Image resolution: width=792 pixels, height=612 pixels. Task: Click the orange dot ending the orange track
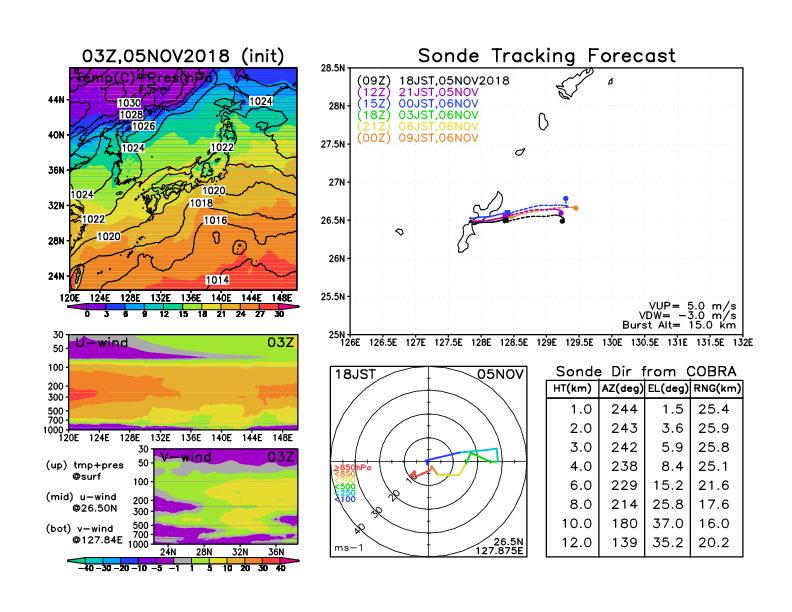tap(576, 208)
